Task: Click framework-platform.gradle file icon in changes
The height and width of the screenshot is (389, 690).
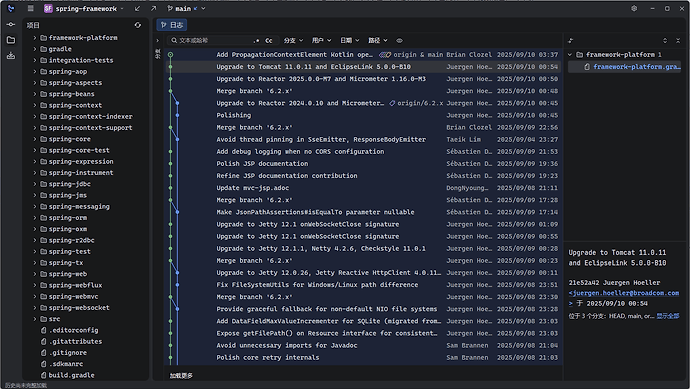Action: (587, 67)
